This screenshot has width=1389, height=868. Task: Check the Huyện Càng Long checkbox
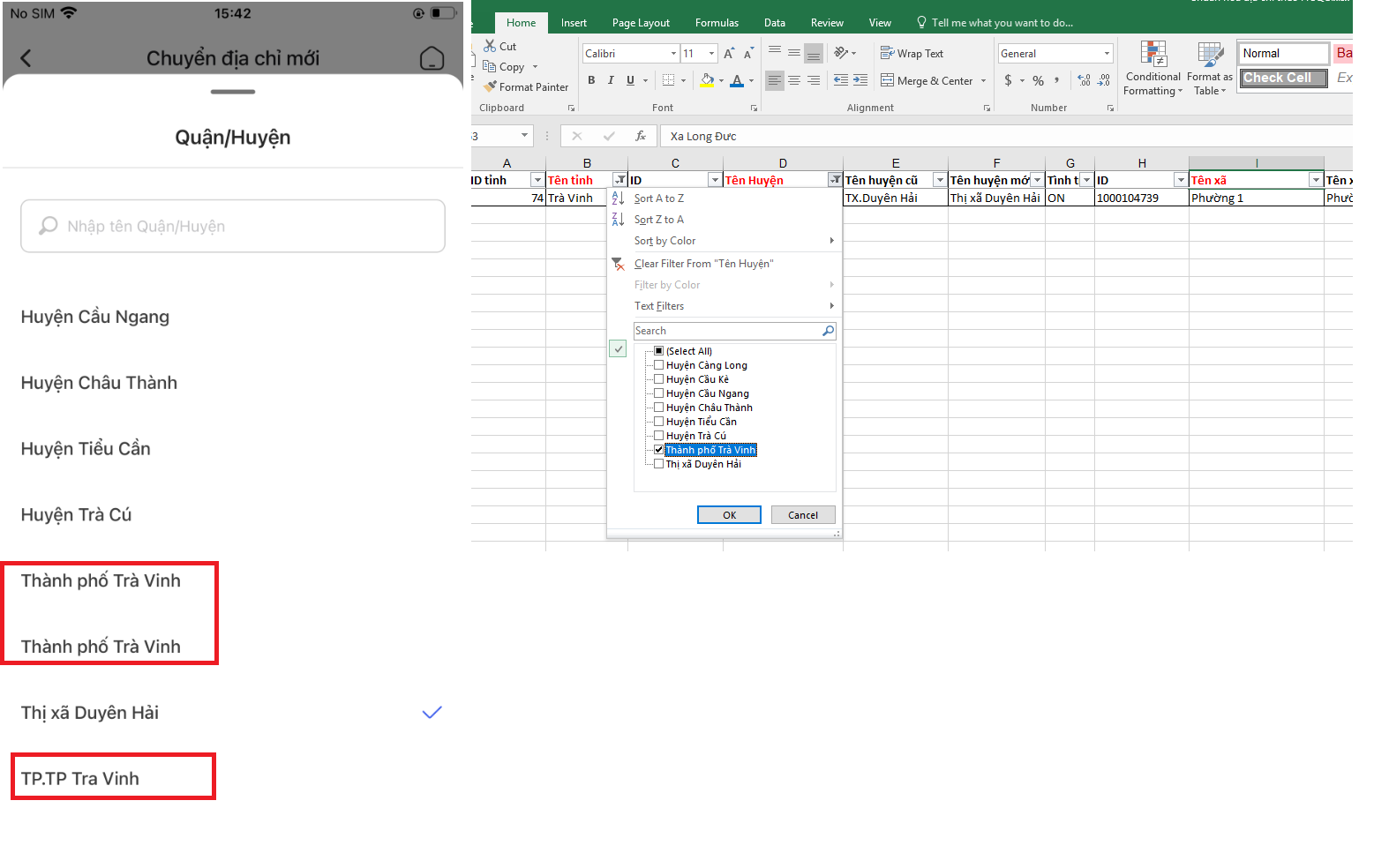(658, 365)
